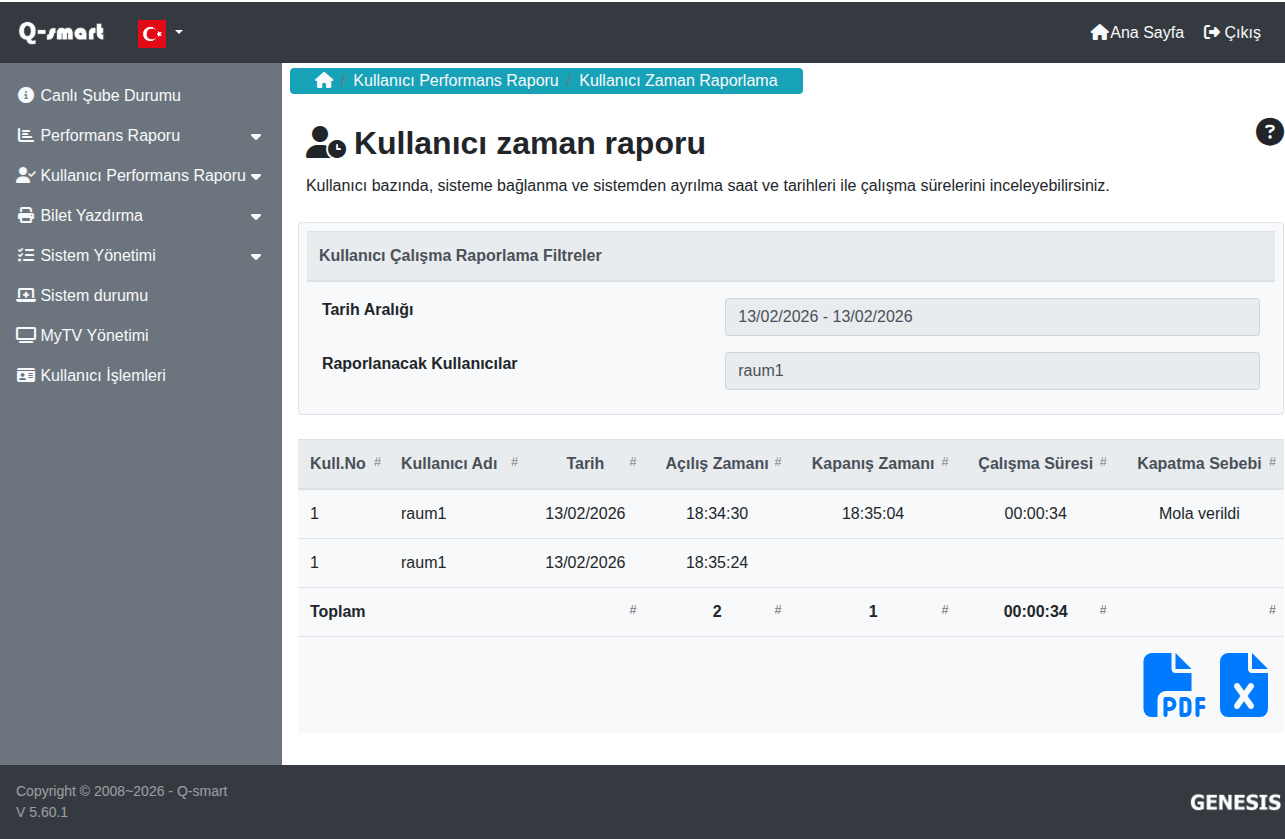The width and height of the screenshot is (1285, 839).
Task: Expand the Bilet Yazdırma menu
Action: (140, 216)
